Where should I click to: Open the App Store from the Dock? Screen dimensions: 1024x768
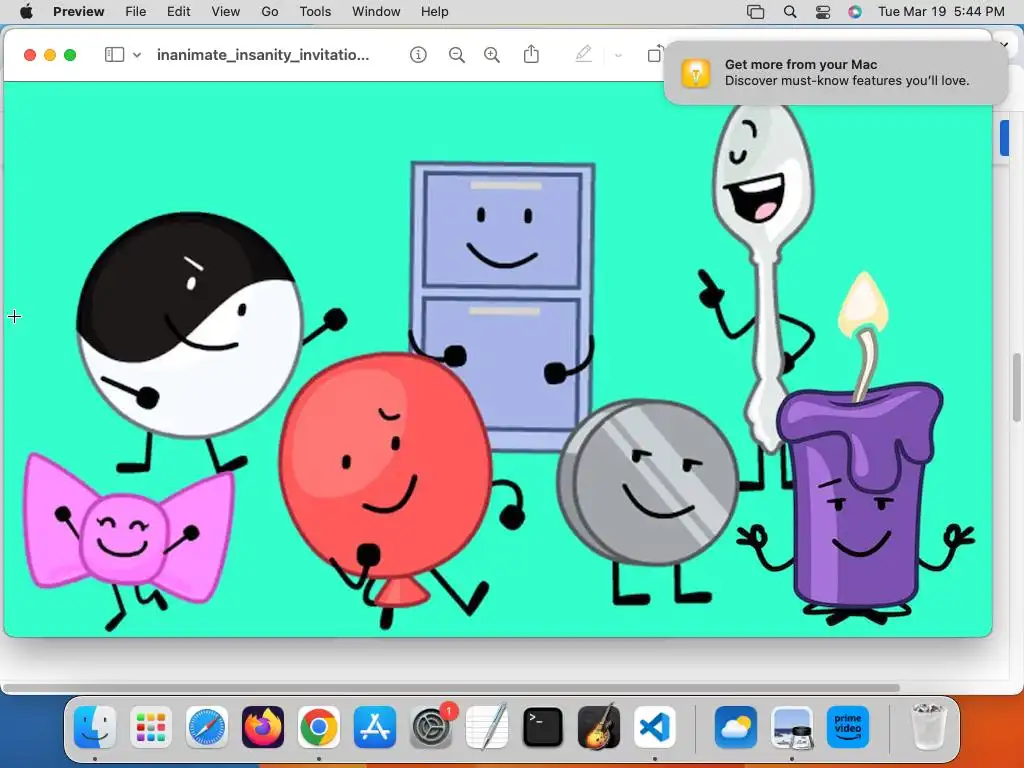375,727
